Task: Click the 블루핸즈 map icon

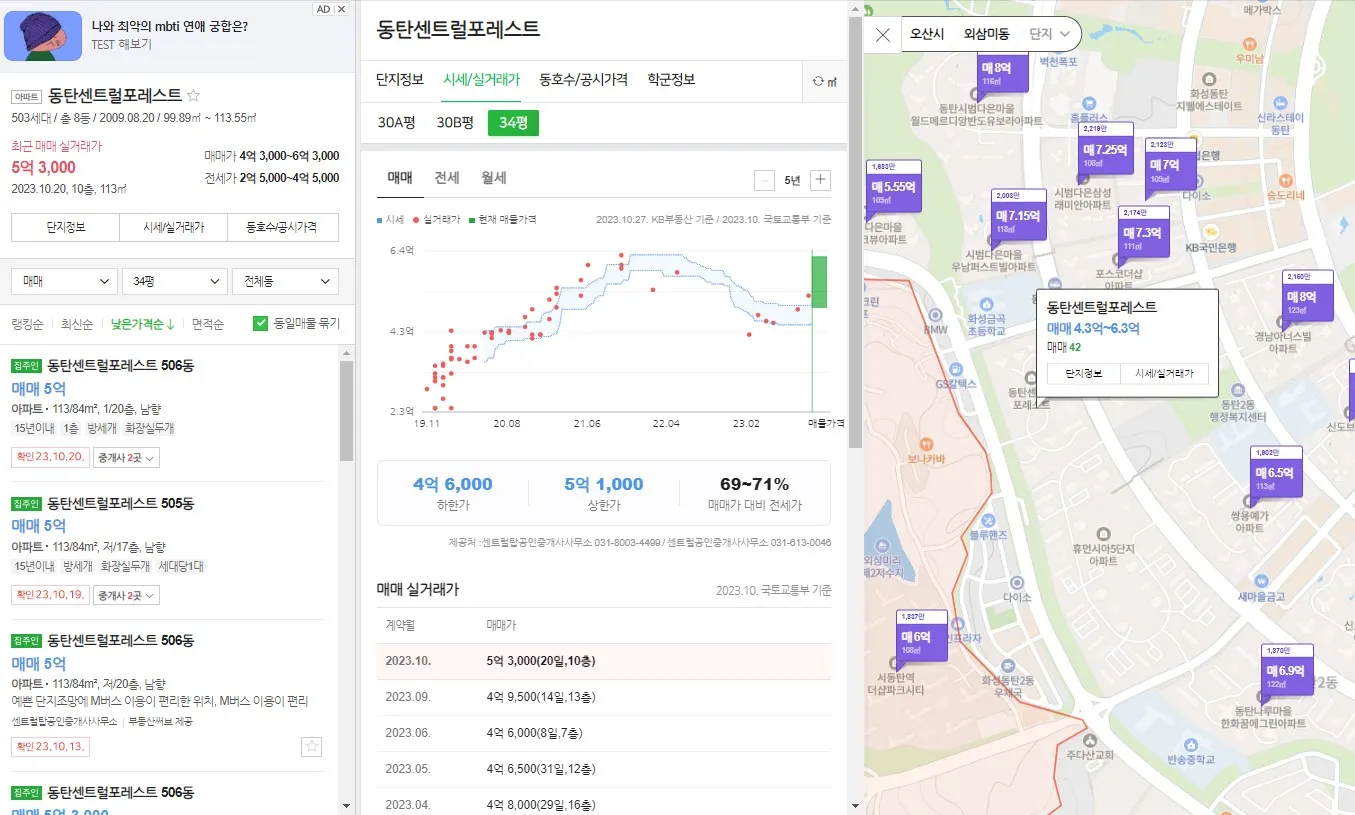Action: click(x=988, y=520)
